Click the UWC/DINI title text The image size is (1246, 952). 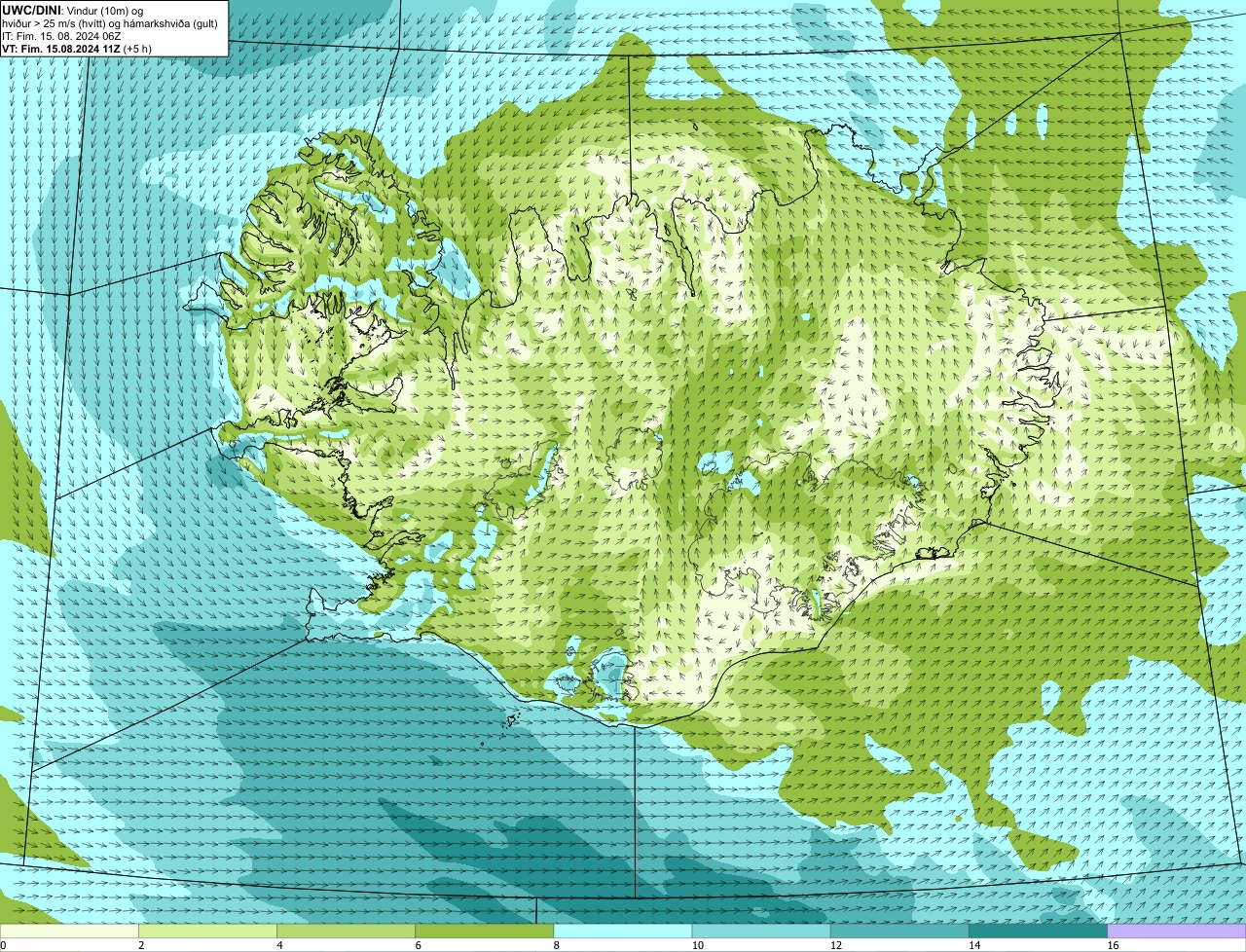tap(32, 11)
